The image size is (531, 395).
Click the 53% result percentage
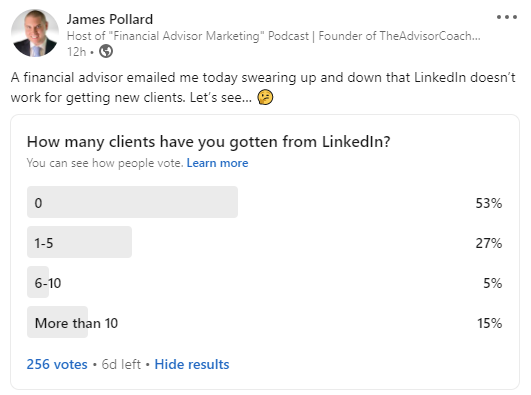point(489,203)
